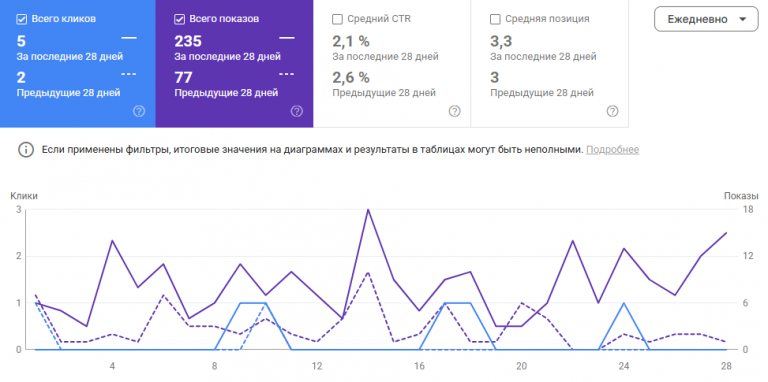The width and height of the screenshot is (768, 382).
Task: Click x-axis label 24
Action: (x=624, y=366)
